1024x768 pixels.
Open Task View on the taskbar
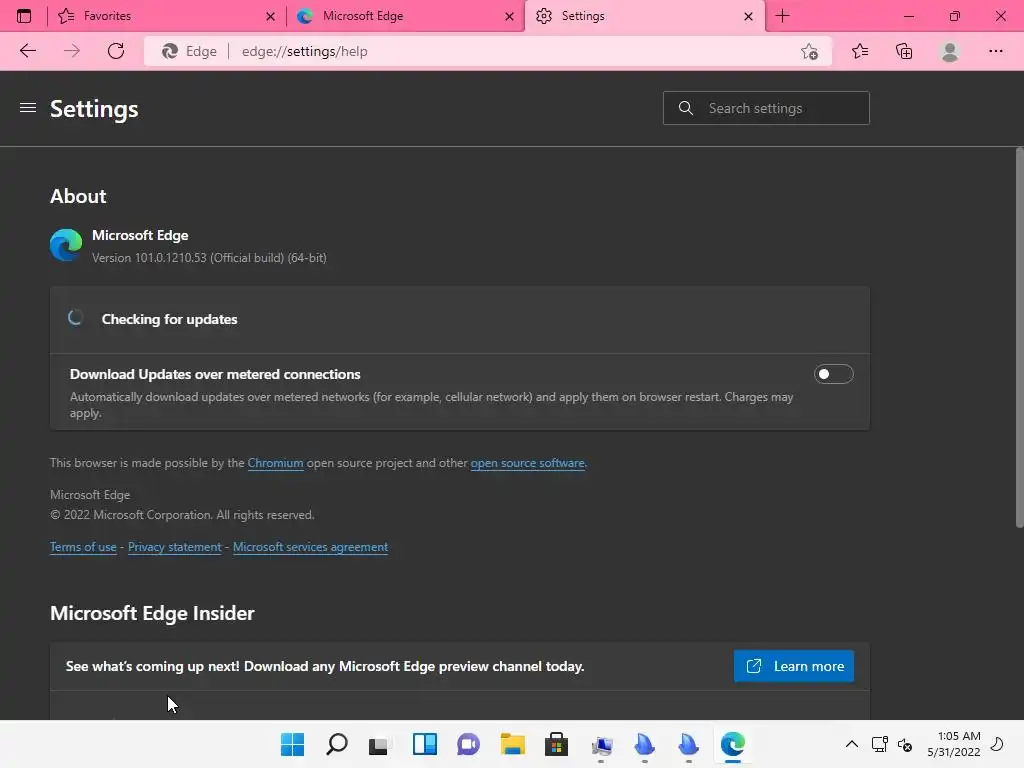pos(380,744)
